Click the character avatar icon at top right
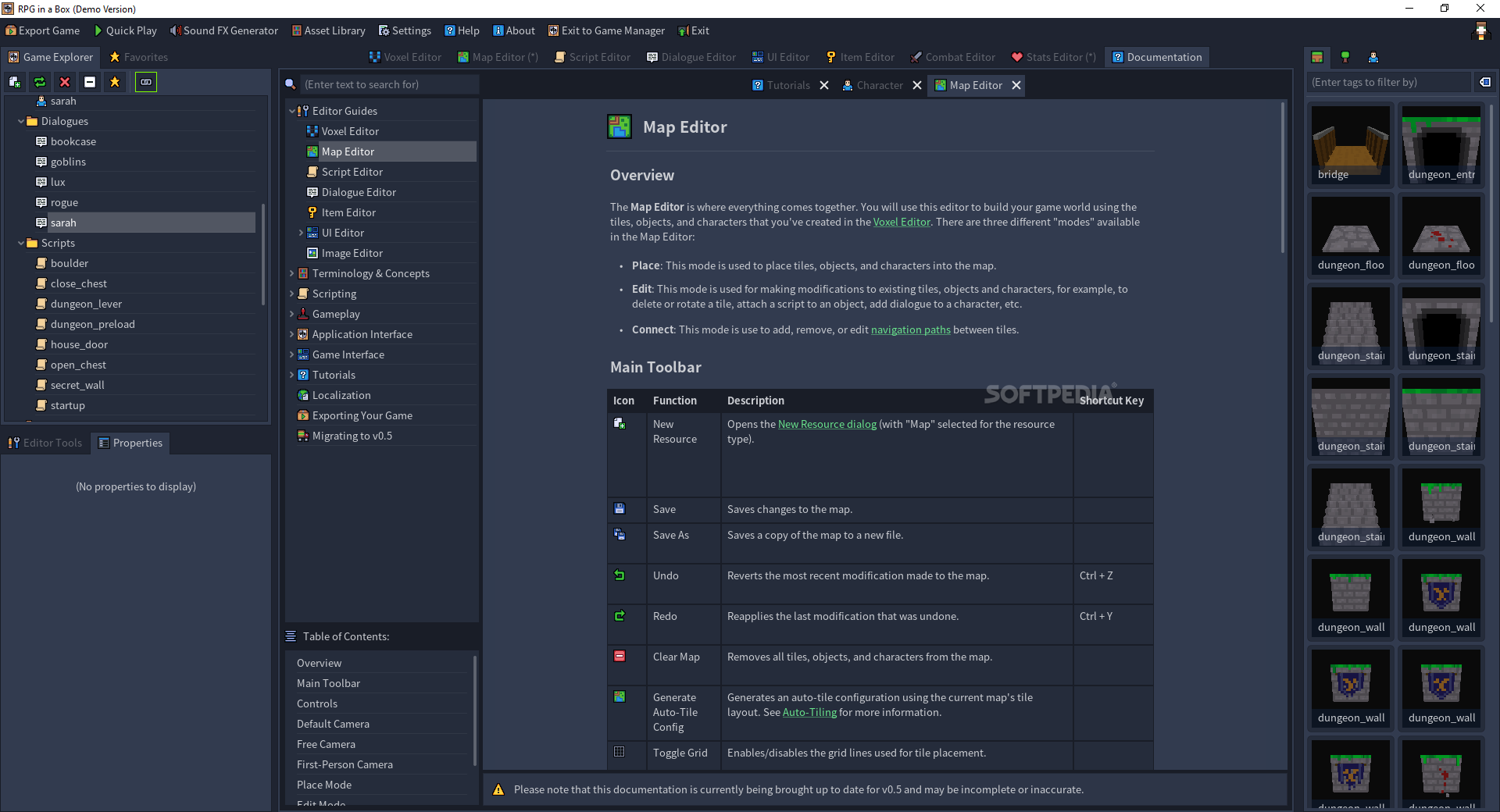Image resolution: width=1500 pixels, height=812 pixels. pyautogui.click(x=1480, y=31)
